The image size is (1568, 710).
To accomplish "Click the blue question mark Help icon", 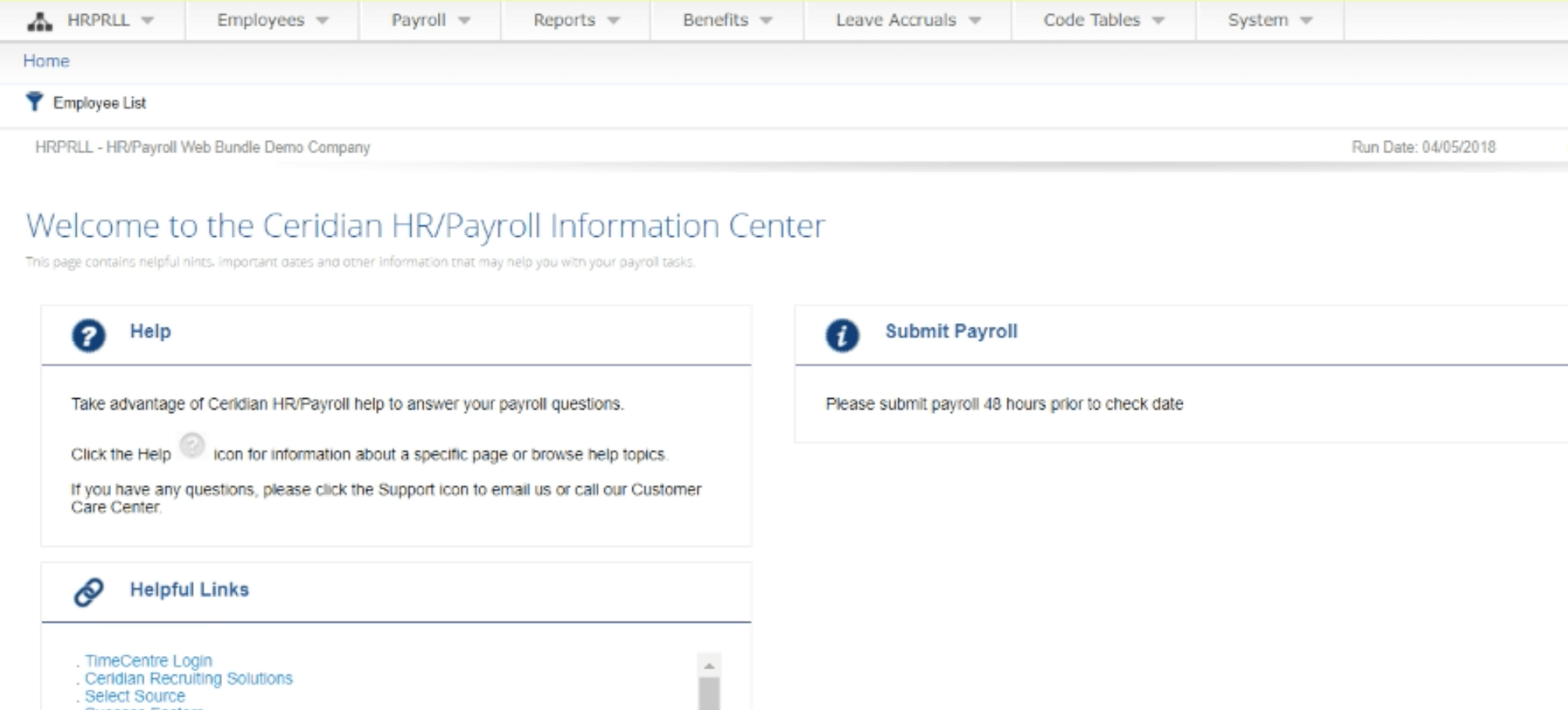I will coord(88,335).
